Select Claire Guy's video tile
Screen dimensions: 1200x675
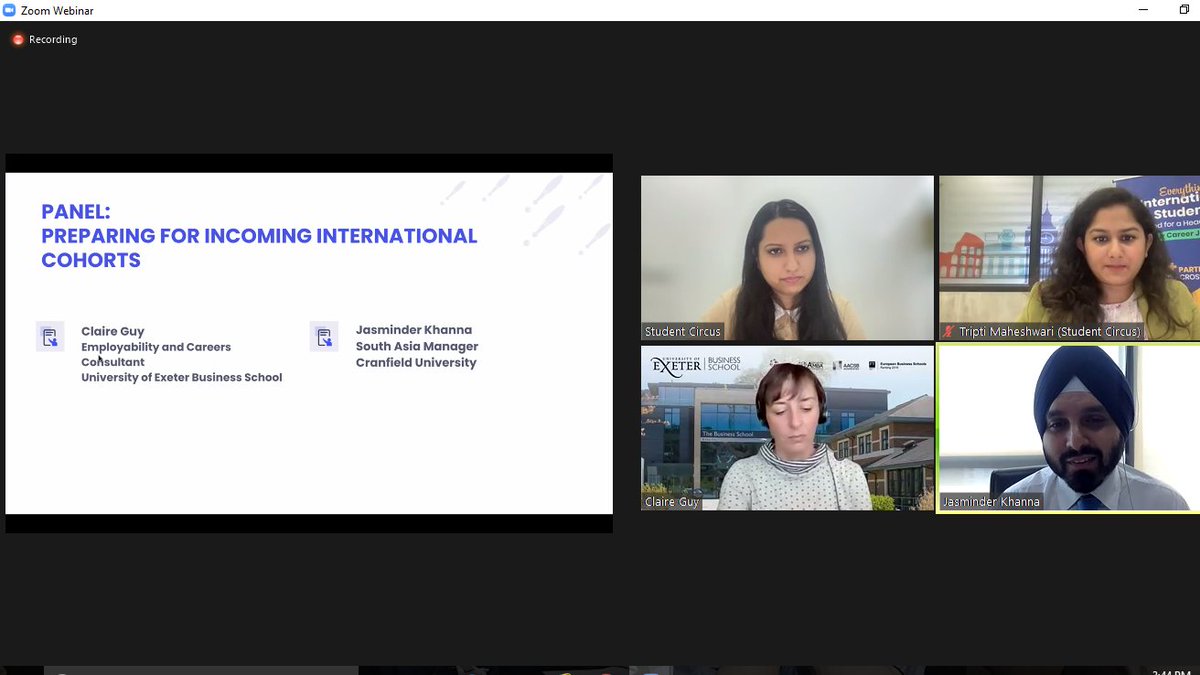787,428
